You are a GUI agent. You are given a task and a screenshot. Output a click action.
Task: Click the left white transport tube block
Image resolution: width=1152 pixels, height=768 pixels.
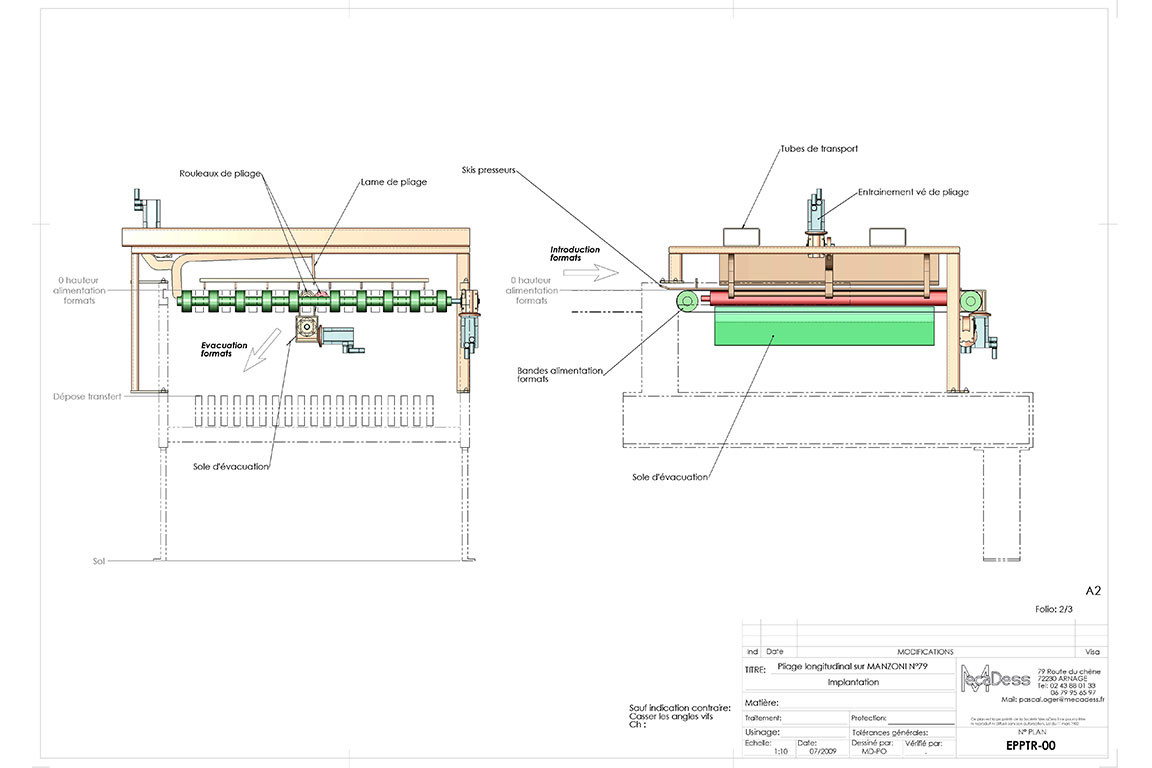pos(742,235)
